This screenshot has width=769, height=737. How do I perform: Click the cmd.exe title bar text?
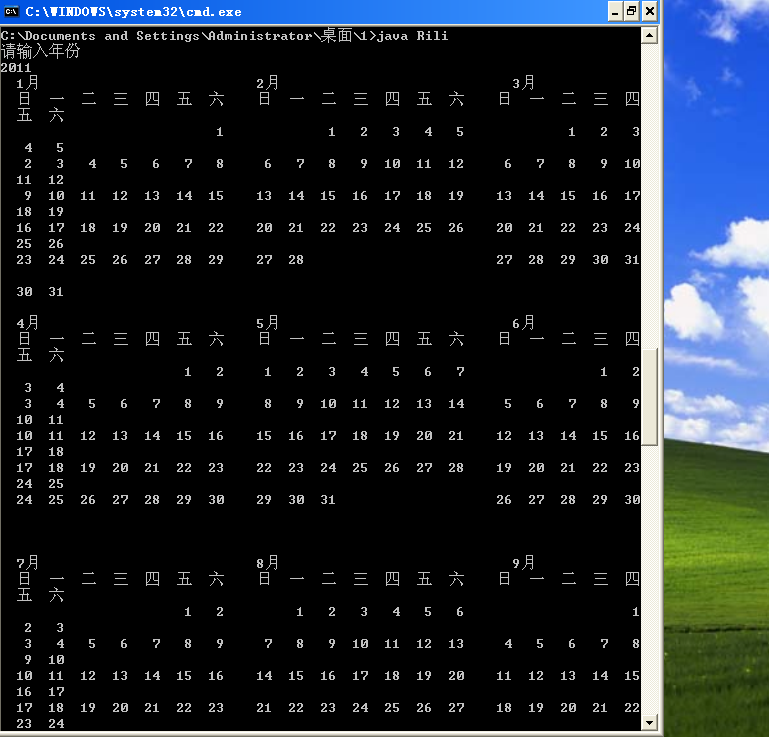[133, 12]
